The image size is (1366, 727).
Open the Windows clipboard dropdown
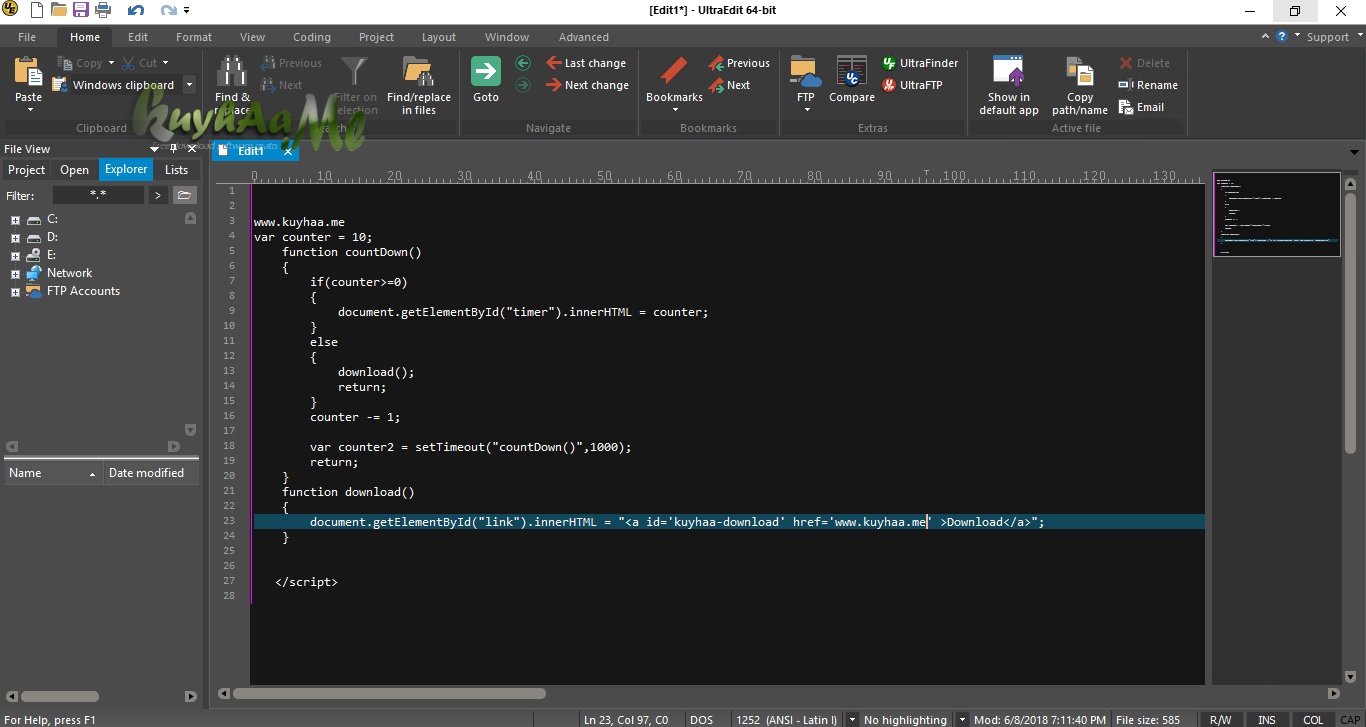tap(189, 85)
